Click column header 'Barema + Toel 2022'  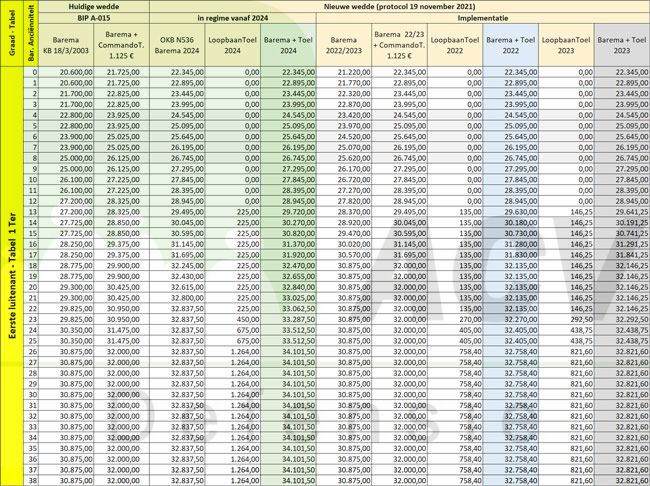(x=510, y=45)
